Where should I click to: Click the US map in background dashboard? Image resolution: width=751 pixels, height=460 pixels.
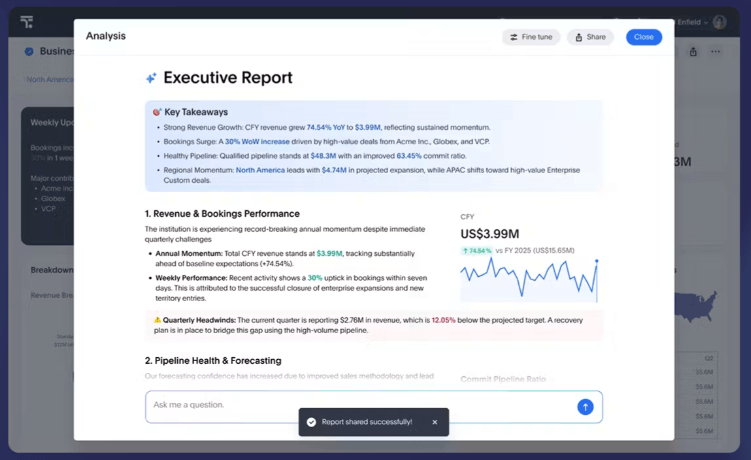pos(696,306)
